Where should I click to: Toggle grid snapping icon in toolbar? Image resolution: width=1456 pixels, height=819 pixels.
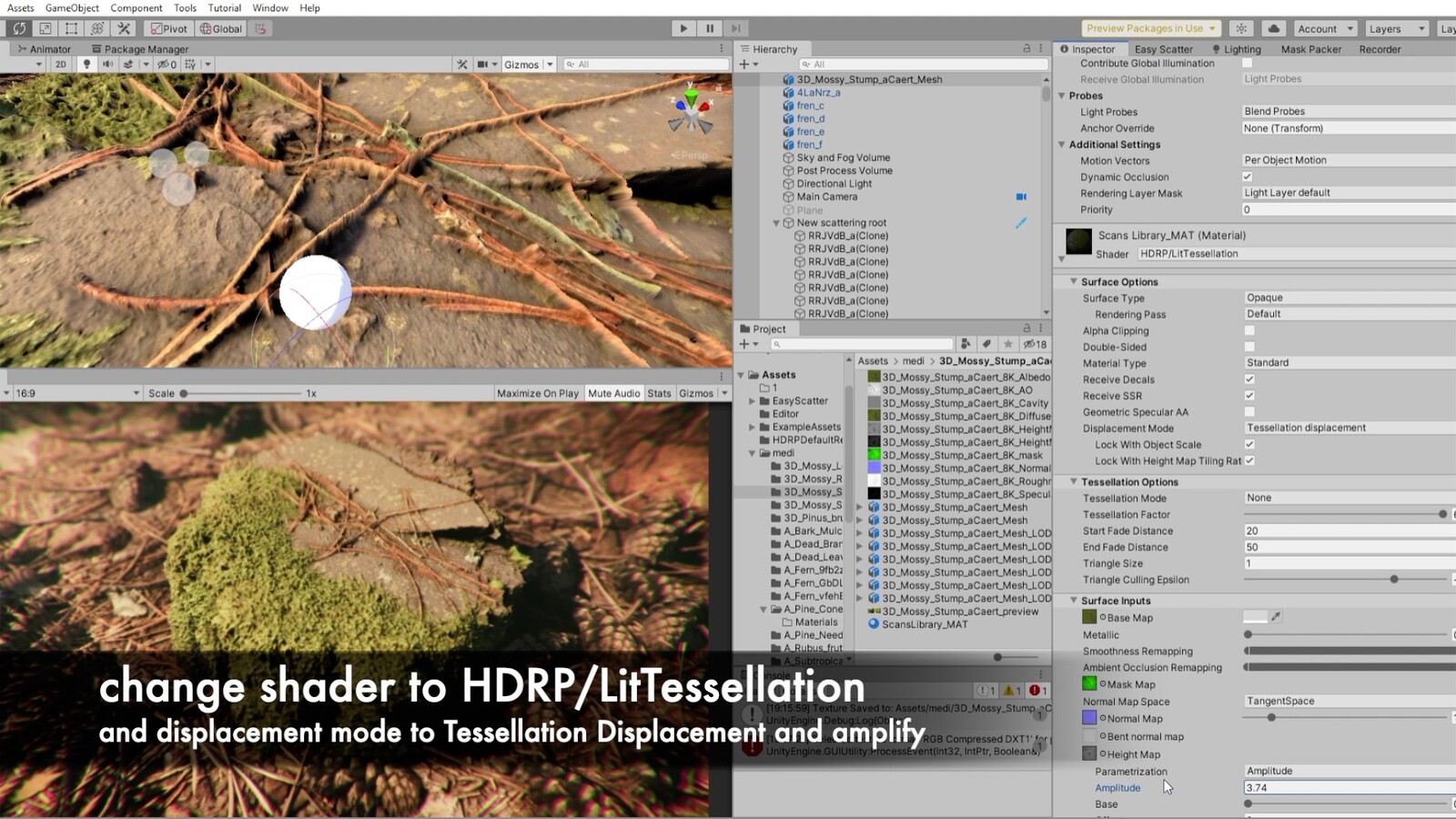(260, 28)
